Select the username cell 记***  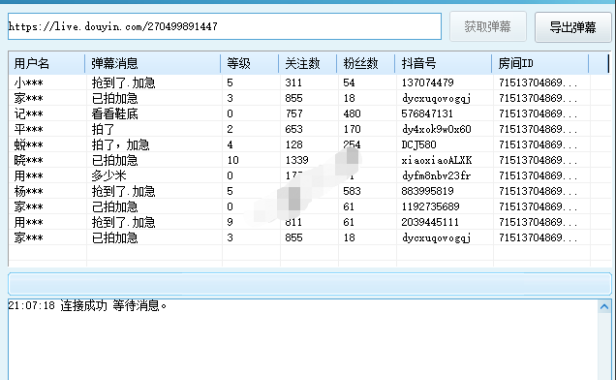coord(28,114)
